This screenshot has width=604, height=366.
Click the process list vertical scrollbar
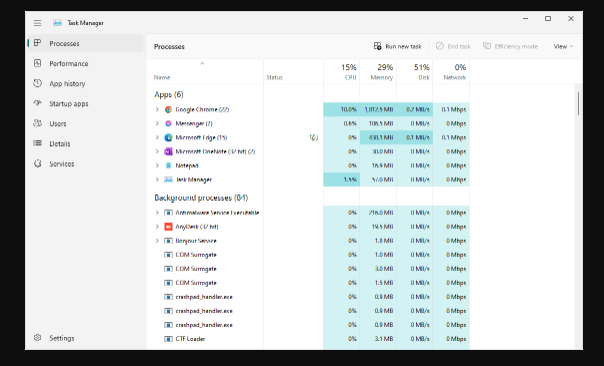(578, 103)
